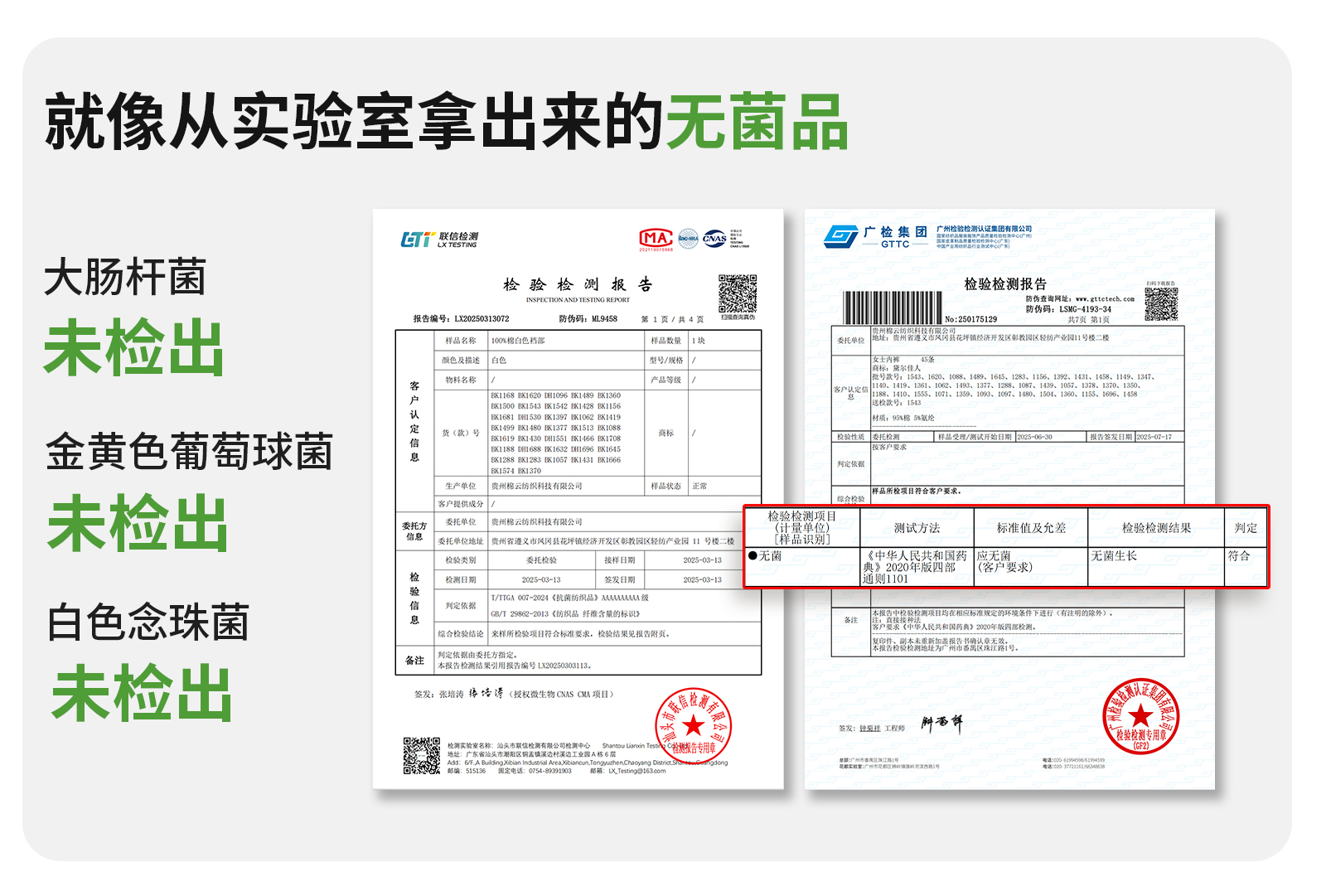Click 未检出 under 金黄色葡萄球菌
The width and height of the screenshot is (1326, 896).
click(138, 523)
